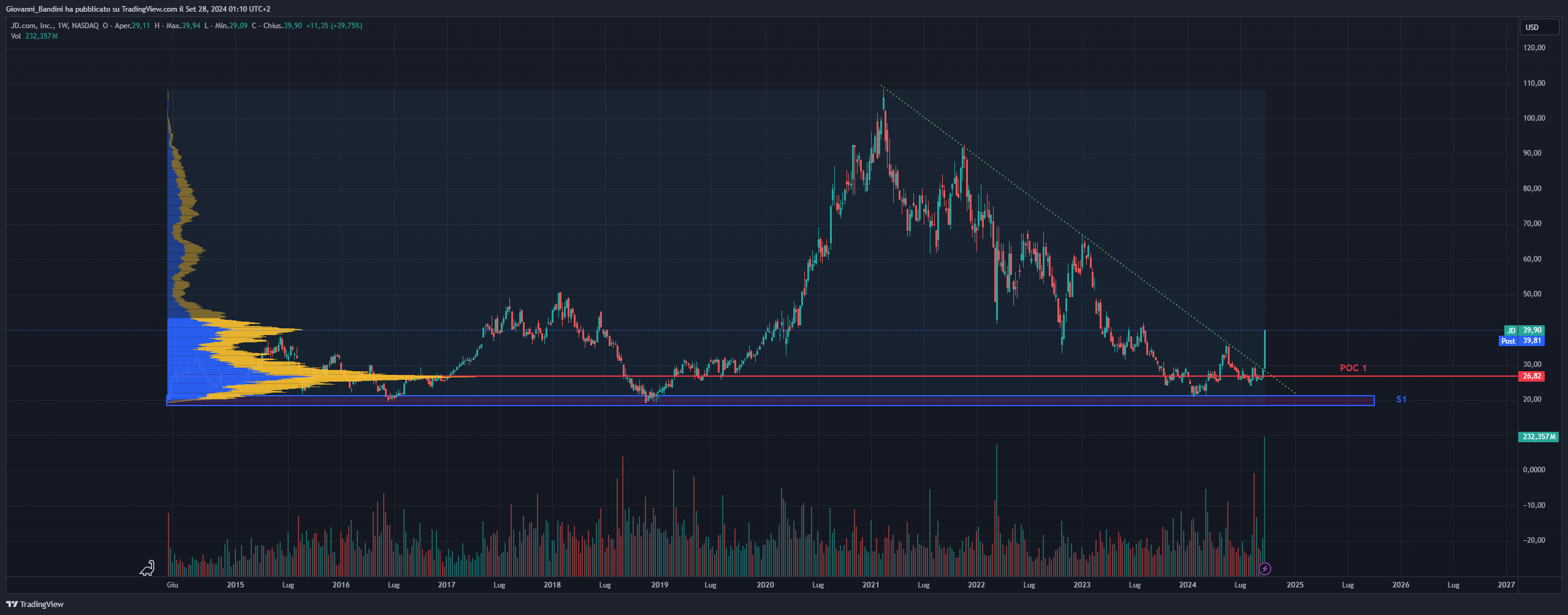Click the Vol 232,357M indicator legend
This screenshot has width=1568, height=615.
(x=34, y=36)
